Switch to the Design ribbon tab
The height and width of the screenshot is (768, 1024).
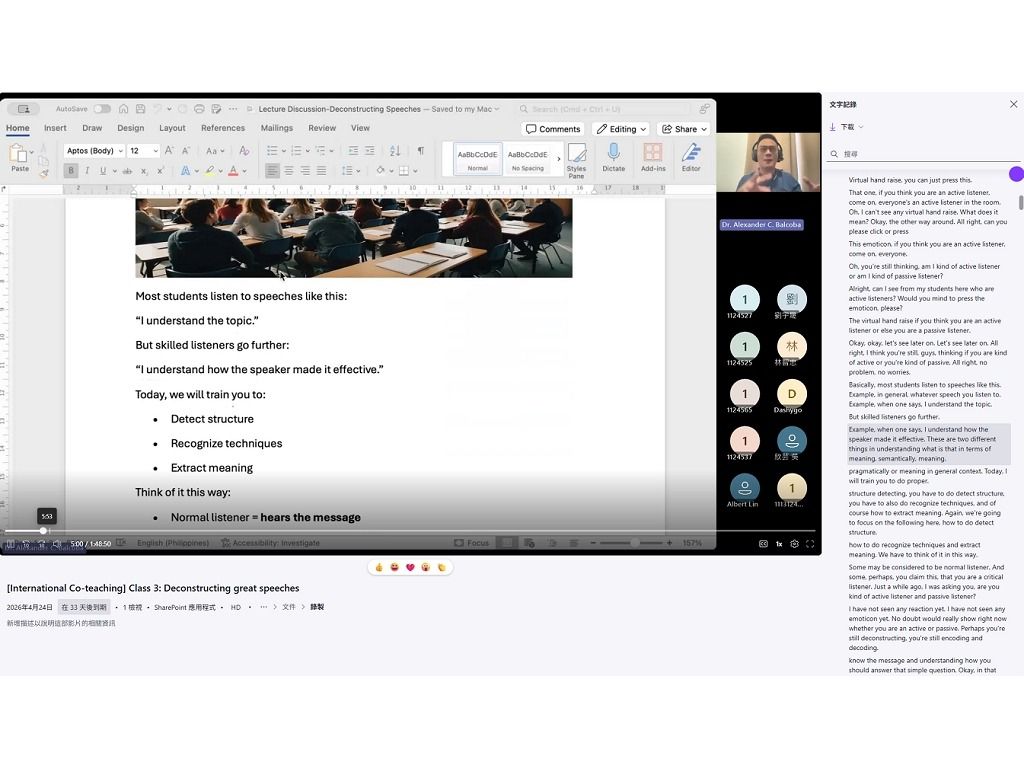131,128
